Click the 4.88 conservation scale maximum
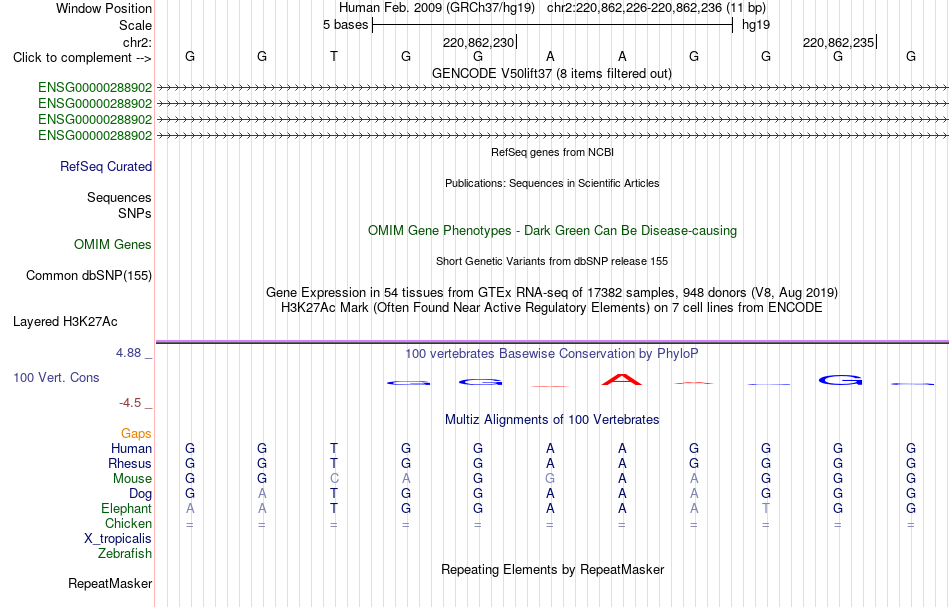The width and height of the screenshot is (950, 607). pos(129,353)
